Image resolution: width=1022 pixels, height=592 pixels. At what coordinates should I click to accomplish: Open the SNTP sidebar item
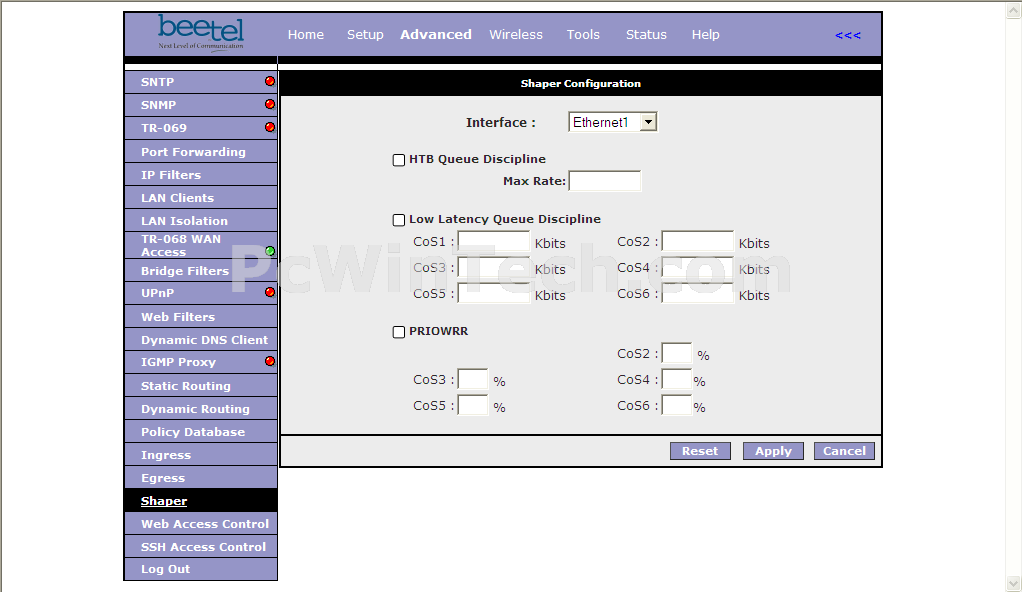[x=201, y=82]
